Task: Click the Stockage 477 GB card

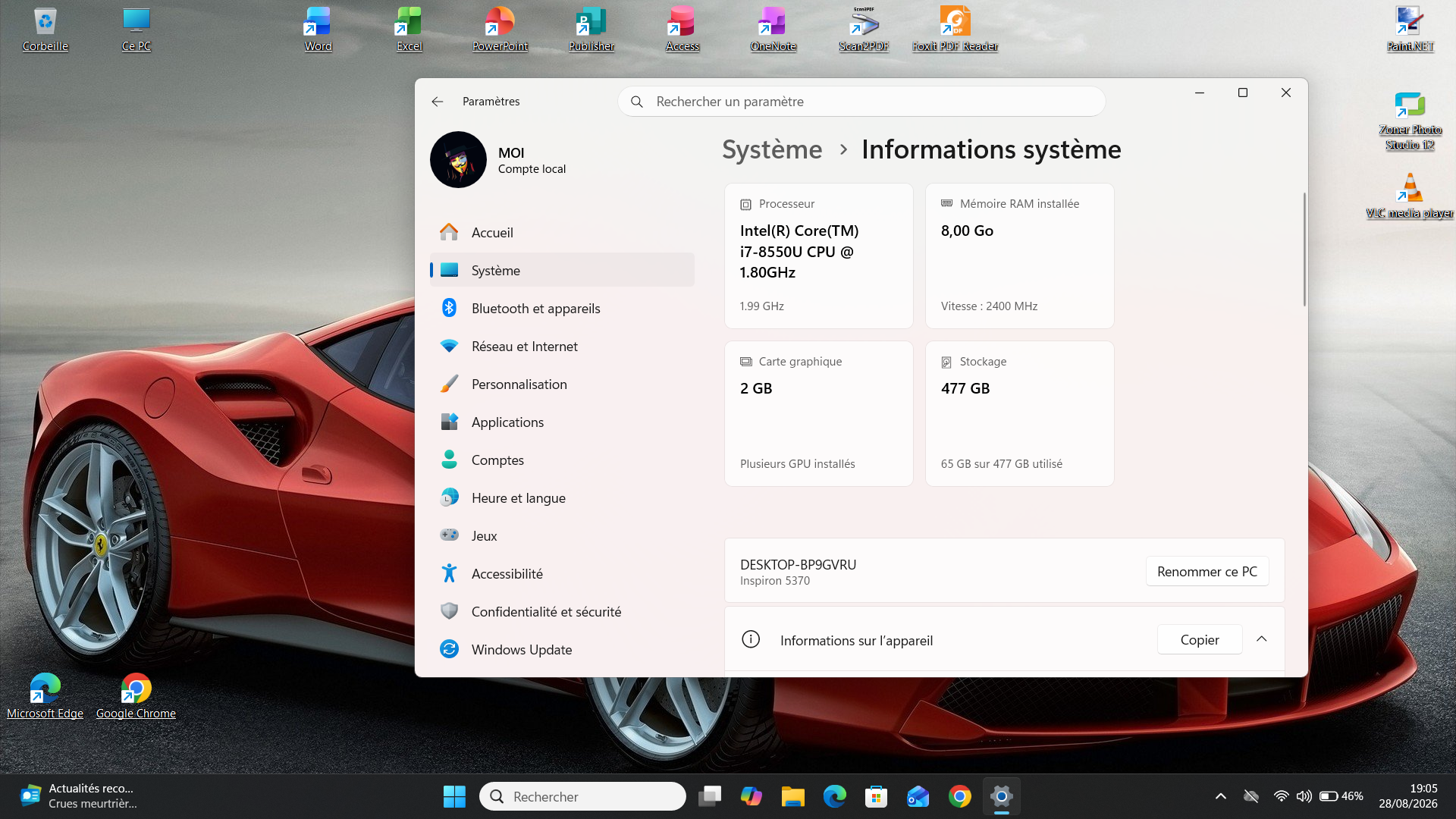Action: point(1020,414)
